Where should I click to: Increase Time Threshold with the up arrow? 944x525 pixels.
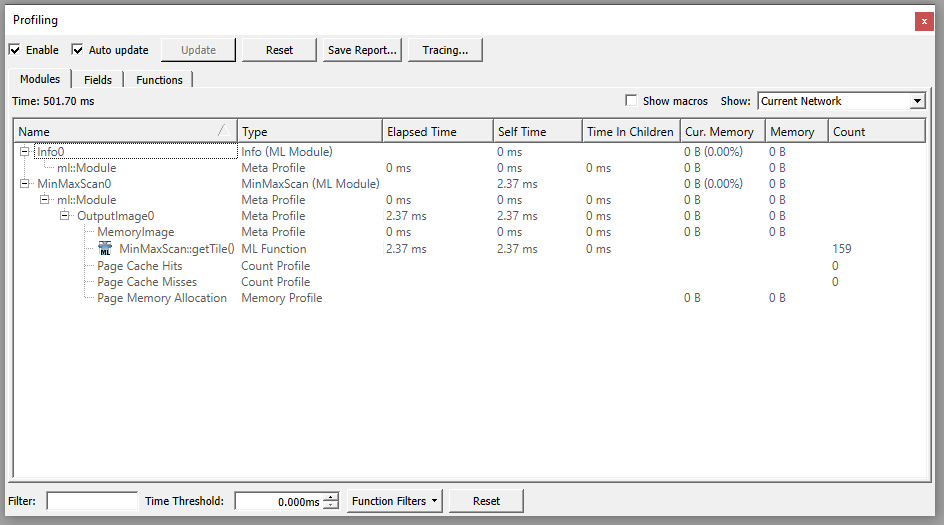point(332,496)
